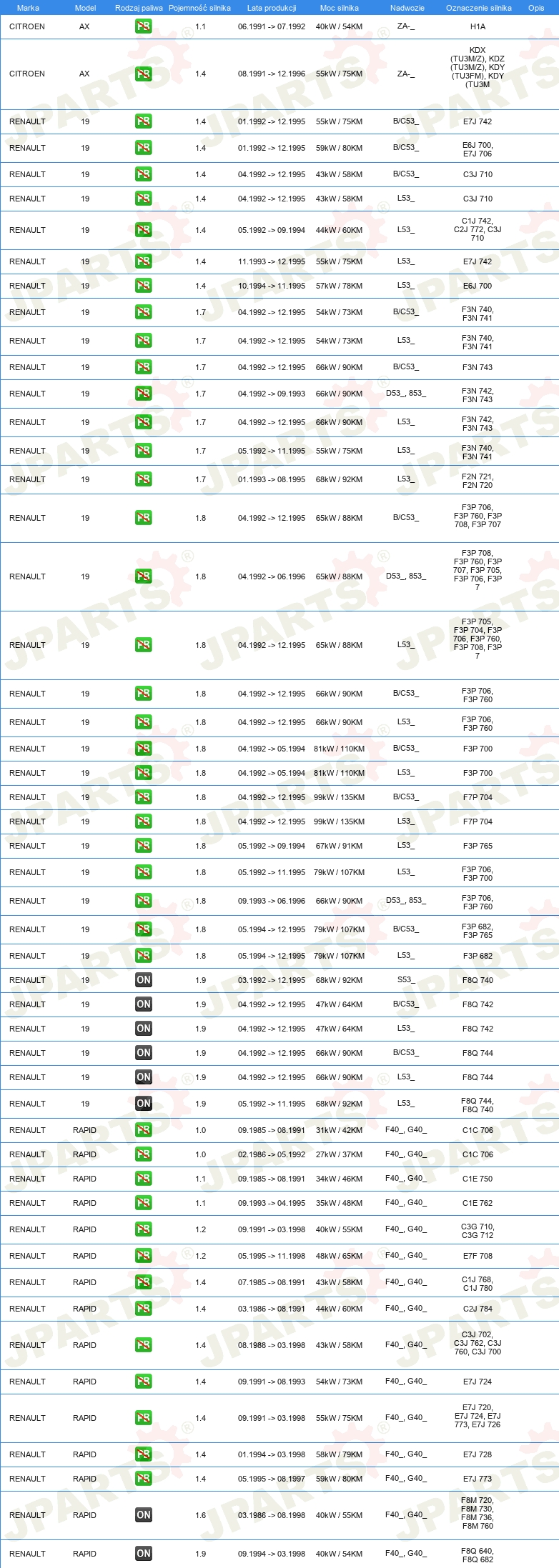Click the petrol icon in the Rapid 54kW/73KM row

click(143, 1382)
